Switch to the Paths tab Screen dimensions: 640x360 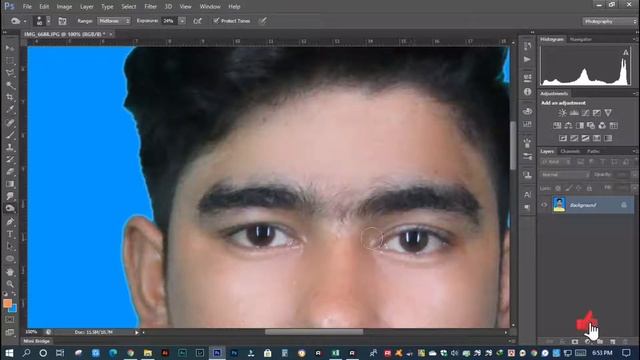(x=593, y=151)
